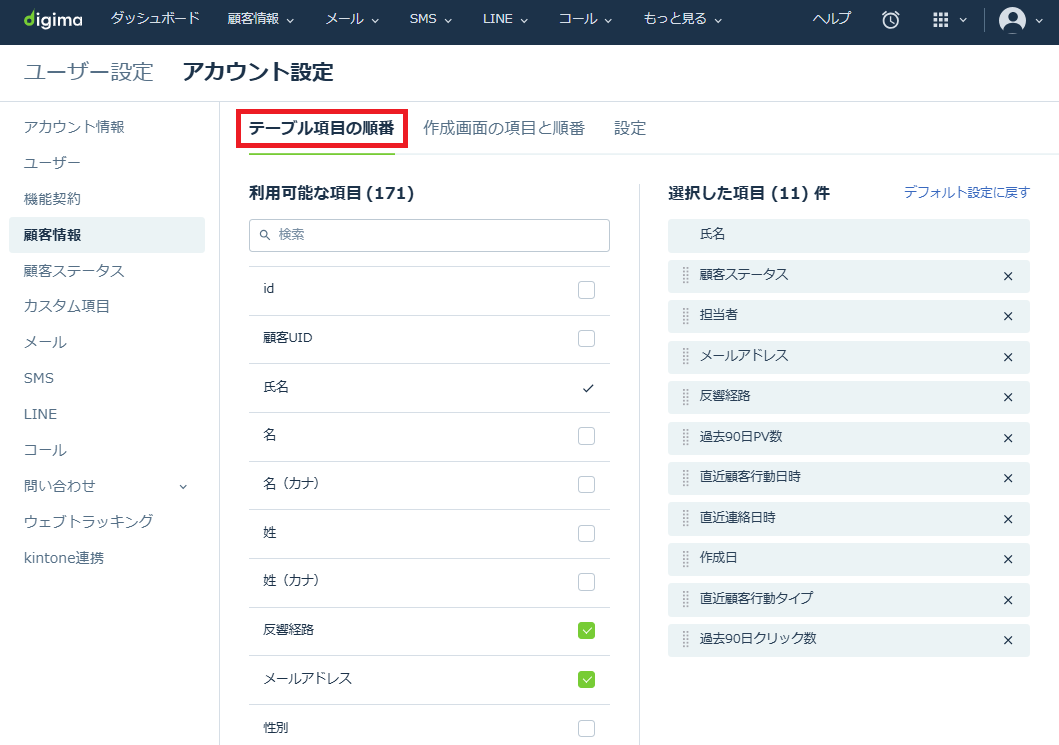
Task: Check the 名 checkbox
Action: (586, 436)
